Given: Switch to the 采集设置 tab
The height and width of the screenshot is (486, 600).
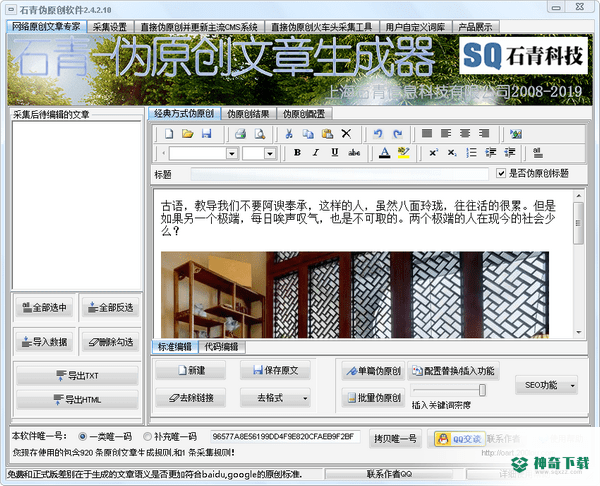Looking at the screenshot, I should coord(110,27).
